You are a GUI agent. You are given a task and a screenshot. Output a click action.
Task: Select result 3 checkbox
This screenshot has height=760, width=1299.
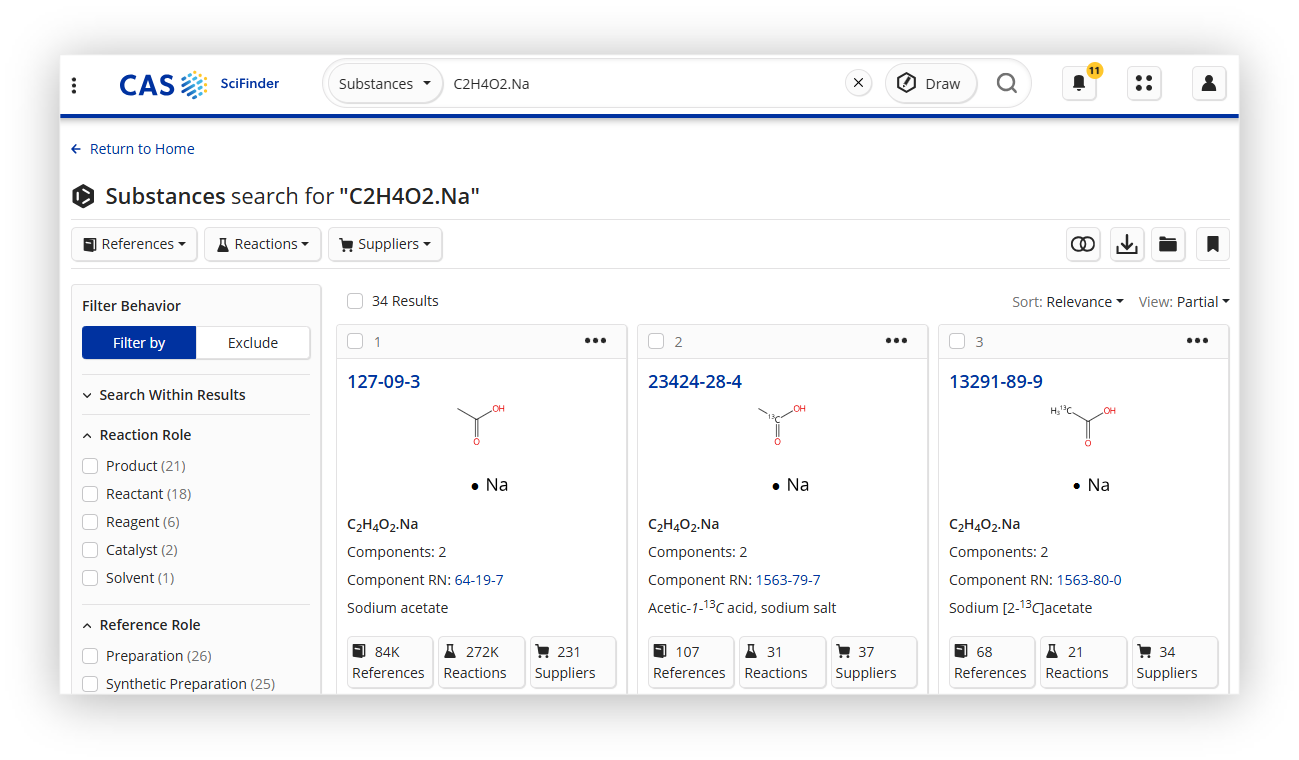(957, 341)
